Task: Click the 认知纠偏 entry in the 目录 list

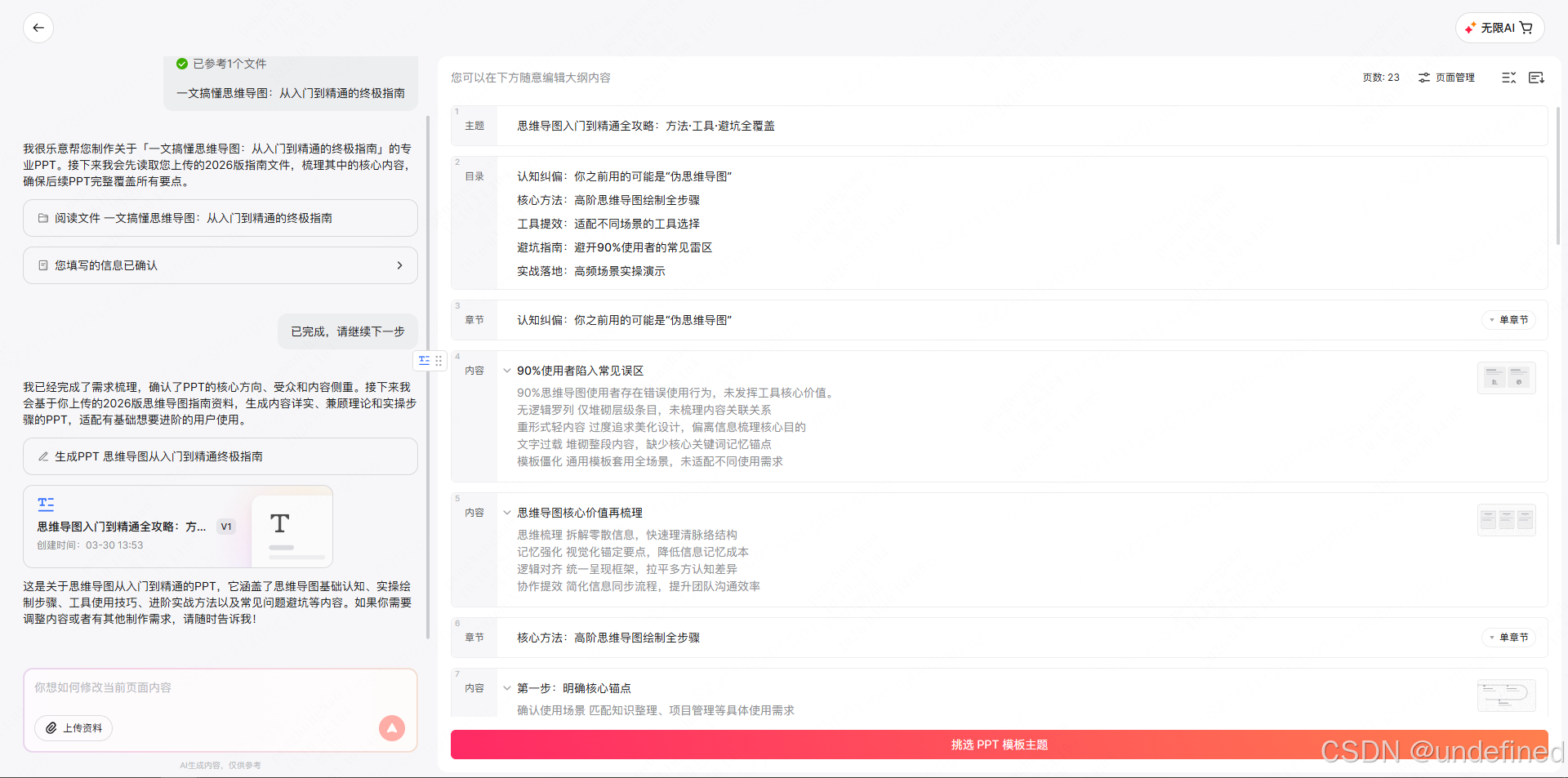Action: pyautogui.click(x=624, y=176)
